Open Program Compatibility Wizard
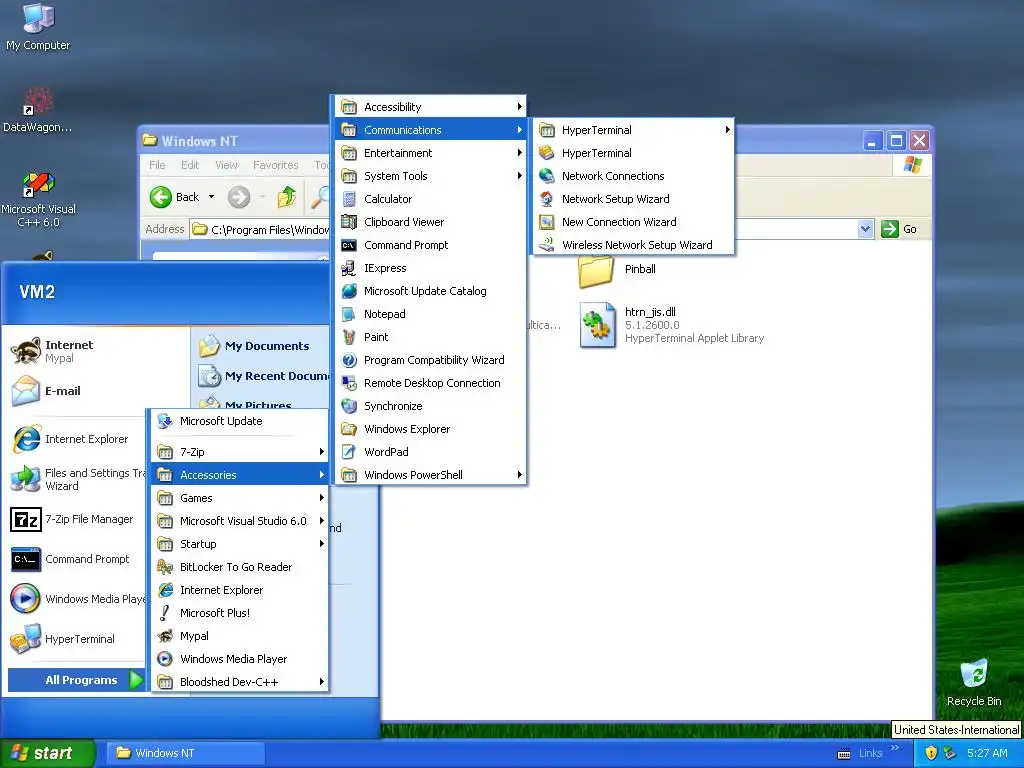 pyautogui.click(x=430, y=360)
